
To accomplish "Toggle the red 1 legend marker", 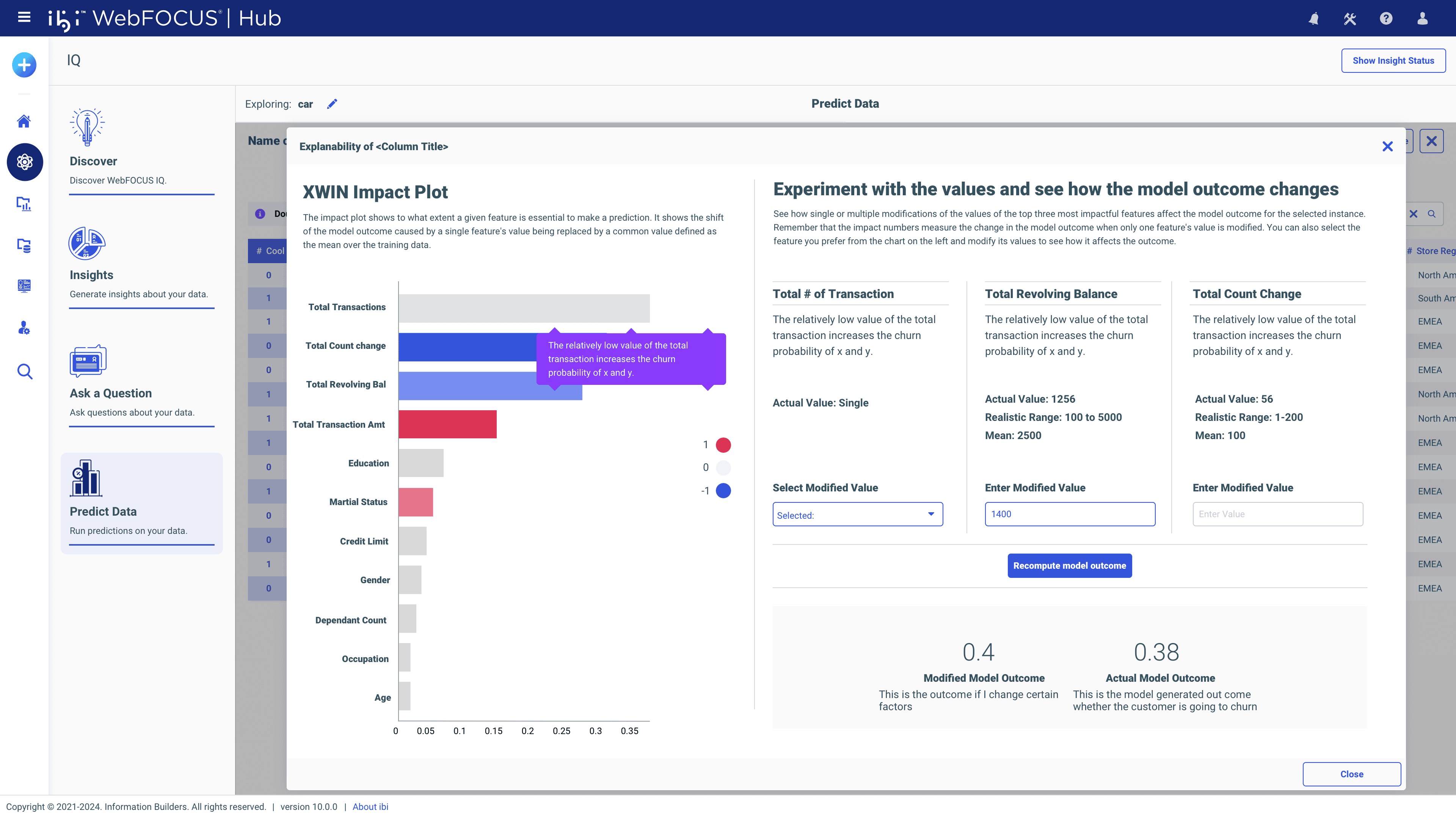I will (x=723, y=445).
